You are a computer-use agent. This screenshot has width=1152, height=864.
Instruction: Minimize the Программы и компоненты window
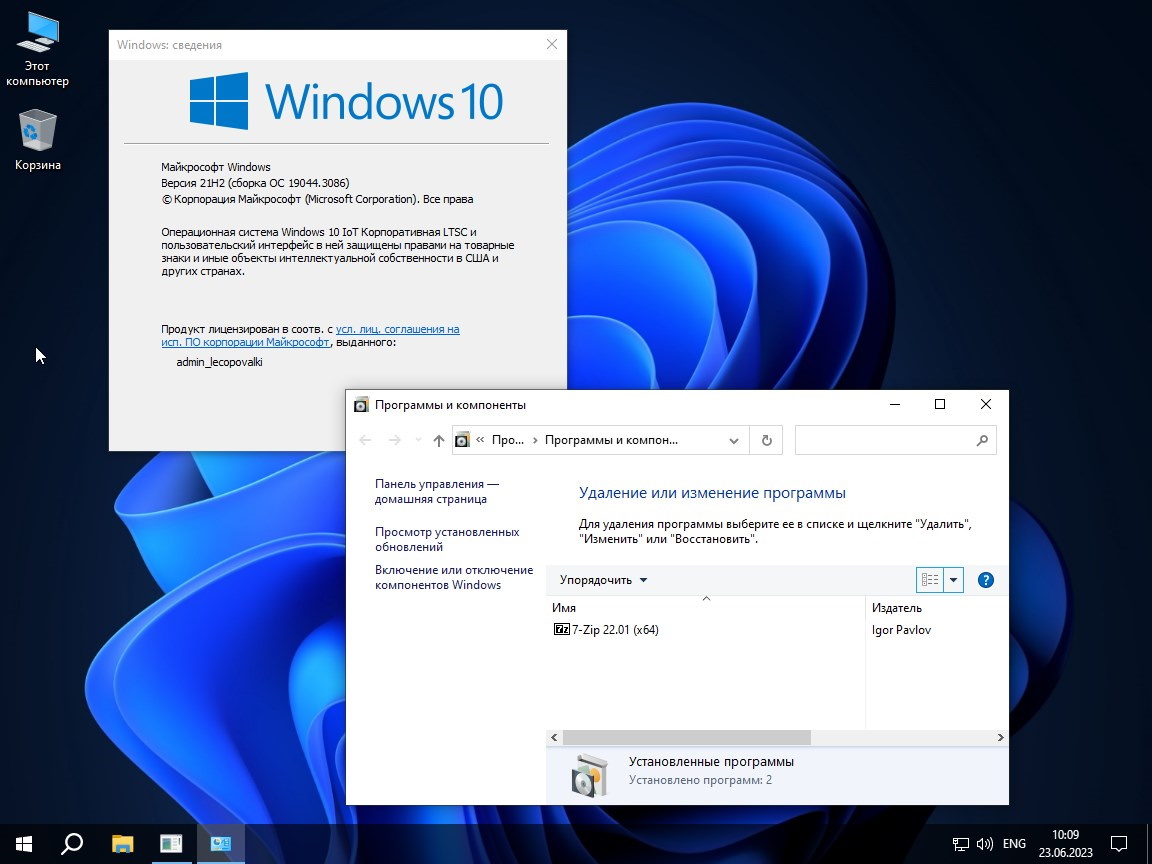pyautogui.click(x=895, y=404)
